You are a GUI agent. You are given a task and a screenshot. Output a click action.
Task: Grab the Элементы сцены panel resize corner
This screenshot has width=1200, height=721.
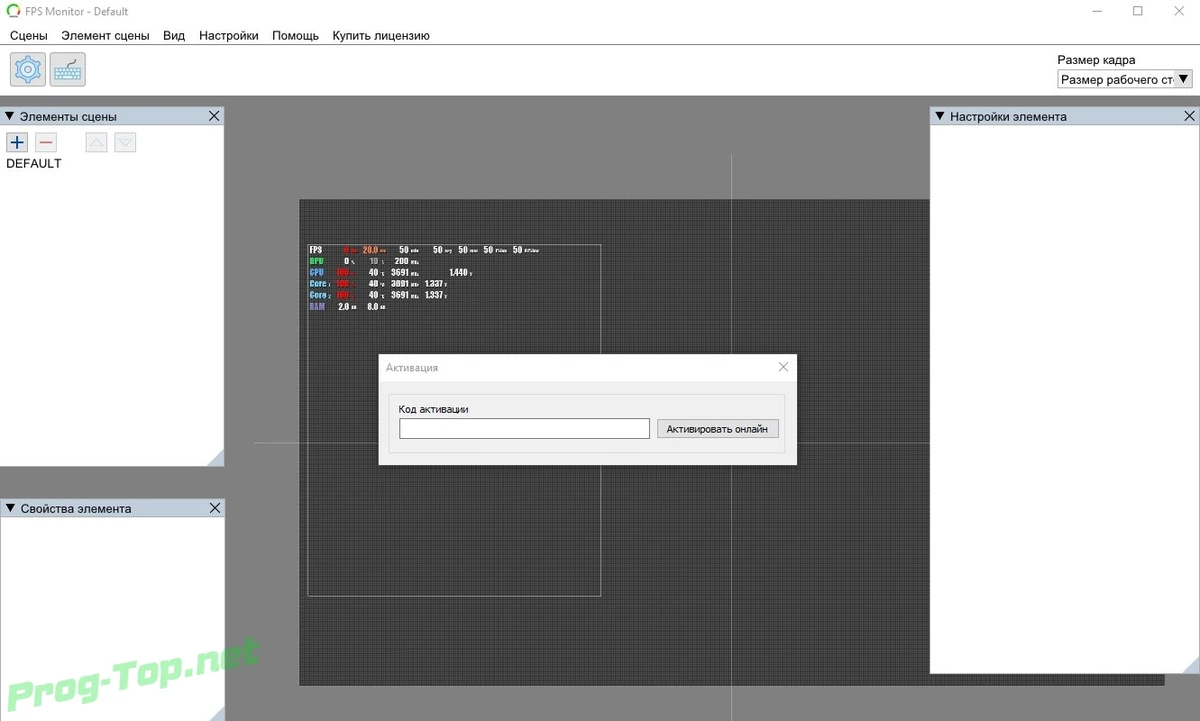click(215, 457)
